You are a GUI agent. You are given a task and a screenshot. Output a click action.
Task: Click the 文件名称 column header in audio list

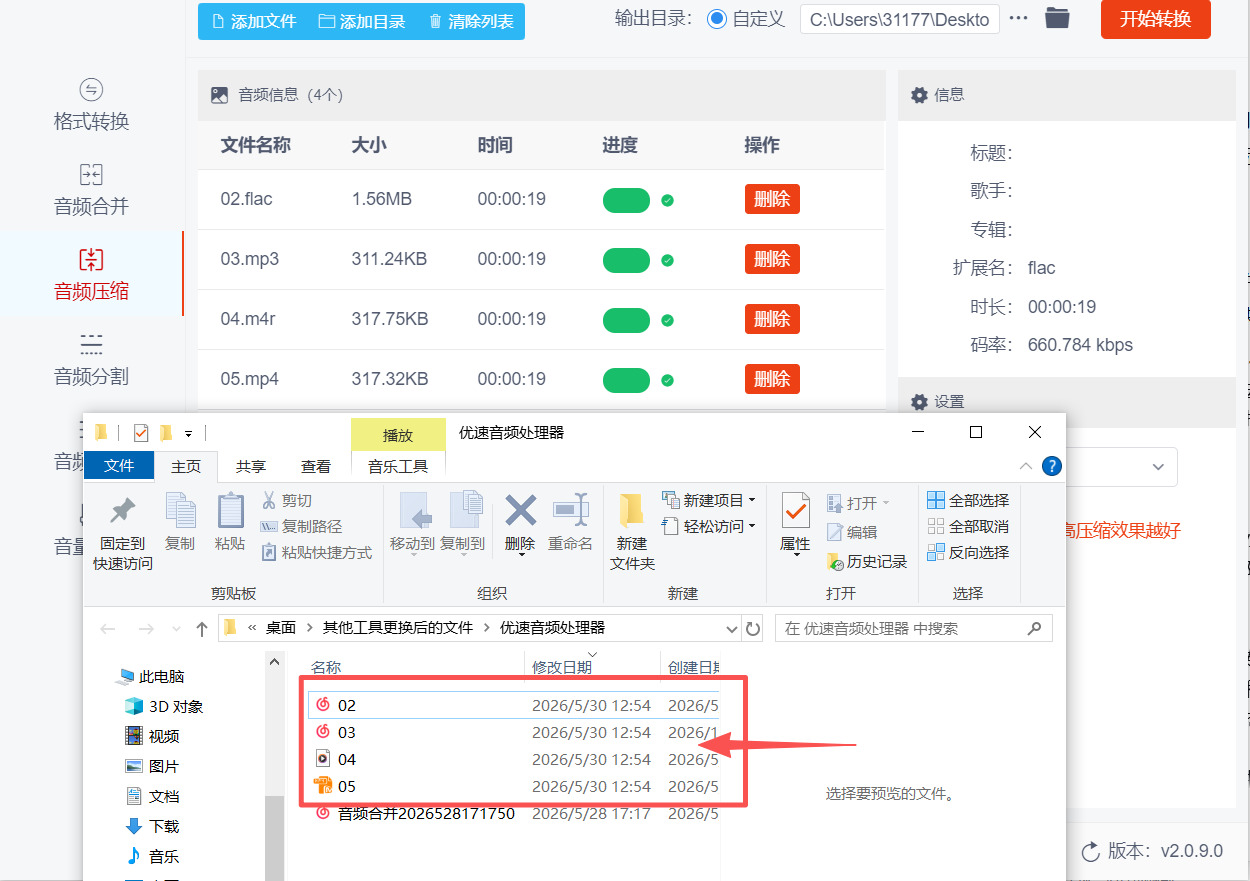pyautogui.click(x=256, y=145)
